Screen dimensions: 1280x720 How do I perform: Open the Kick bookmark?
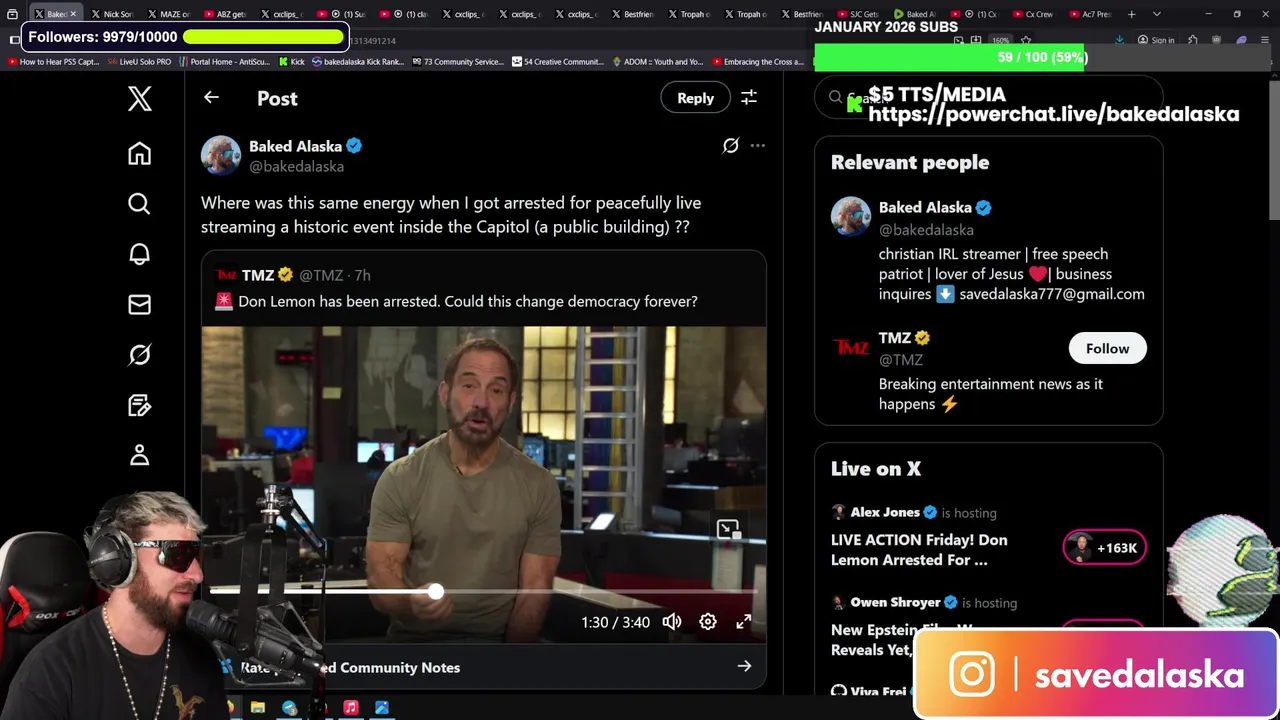[291, 61]
